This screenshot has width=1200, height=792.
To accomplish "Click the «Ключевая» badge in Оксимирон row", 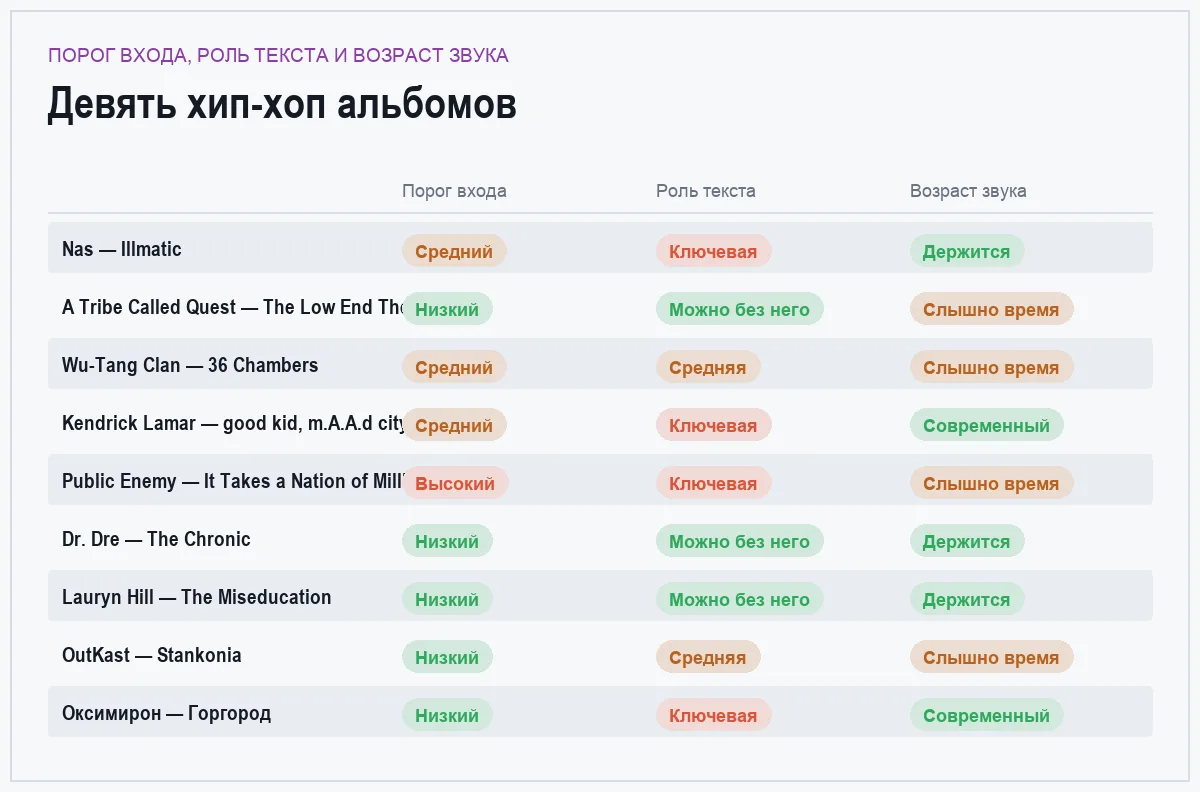I will [713, 715].
